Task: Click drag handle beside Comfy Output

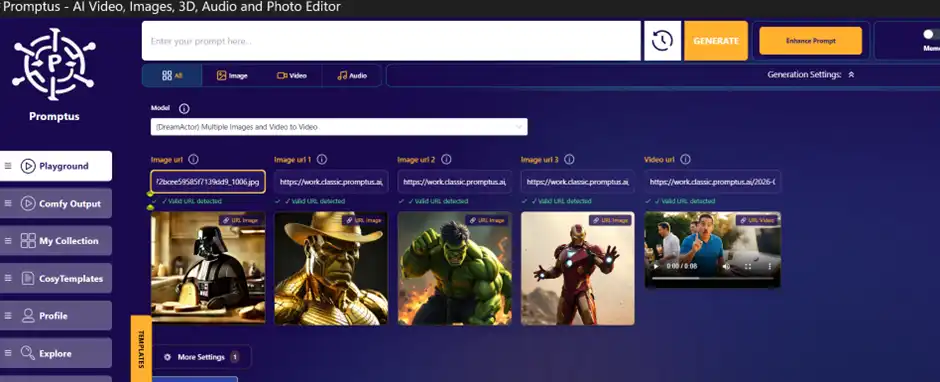Action: tap(8, 203)
